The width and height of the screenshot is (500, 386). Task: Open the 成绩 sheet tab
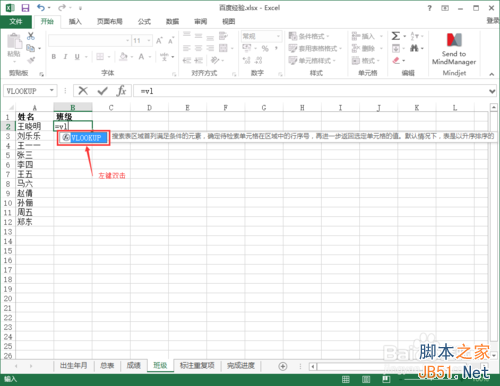[x=134, y=365]
